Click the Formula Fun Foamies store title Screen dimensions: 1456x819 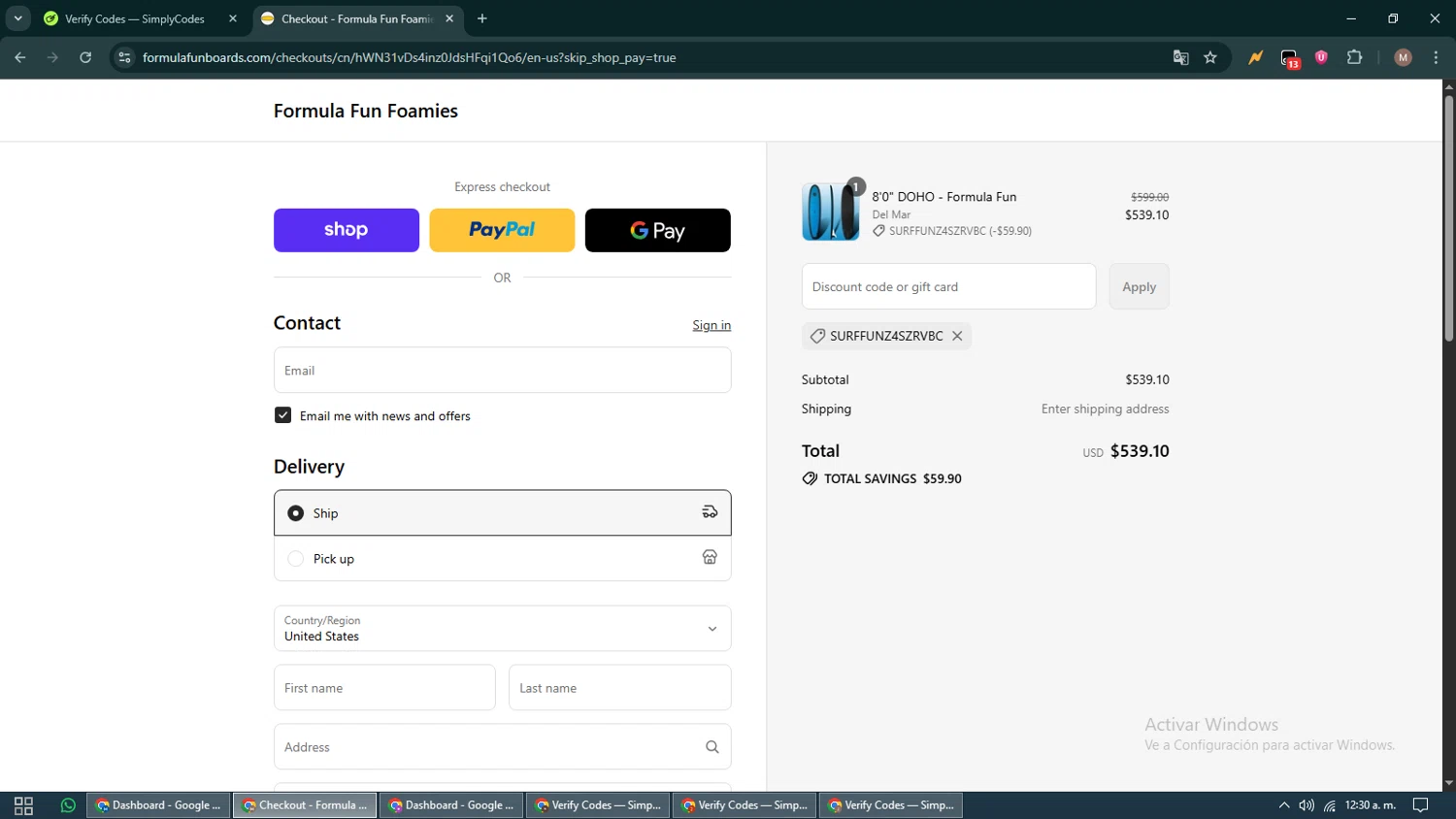[365, 111]
